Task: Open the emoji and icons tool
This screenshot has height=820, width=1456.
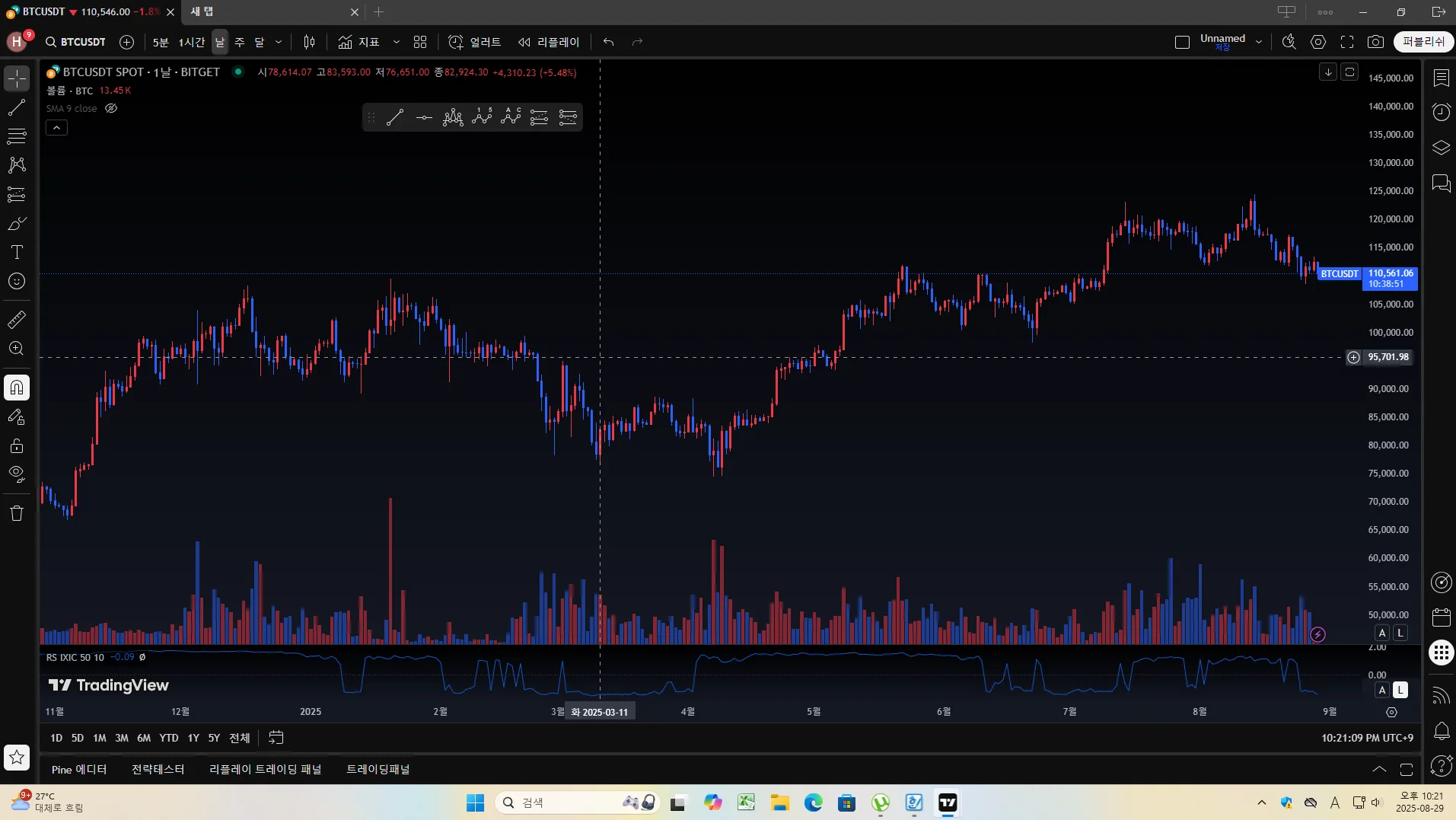Action: [17, 282]
